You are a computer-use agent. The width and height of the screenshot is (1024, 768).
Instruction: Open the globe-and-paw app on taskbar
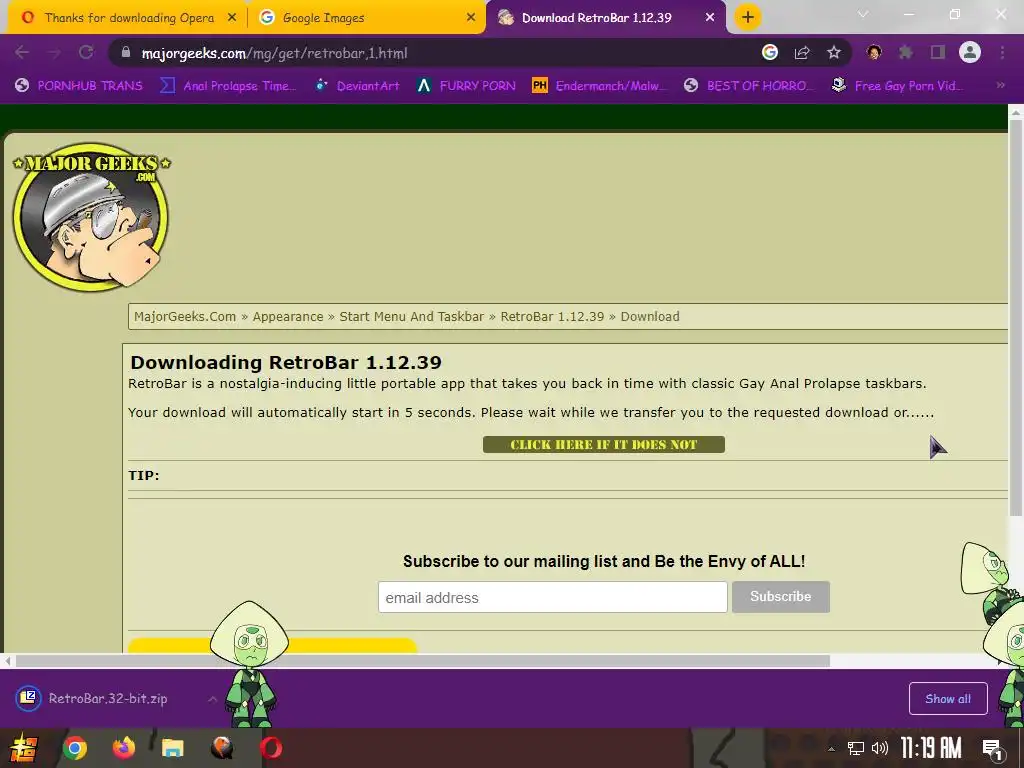pos(222,748)
